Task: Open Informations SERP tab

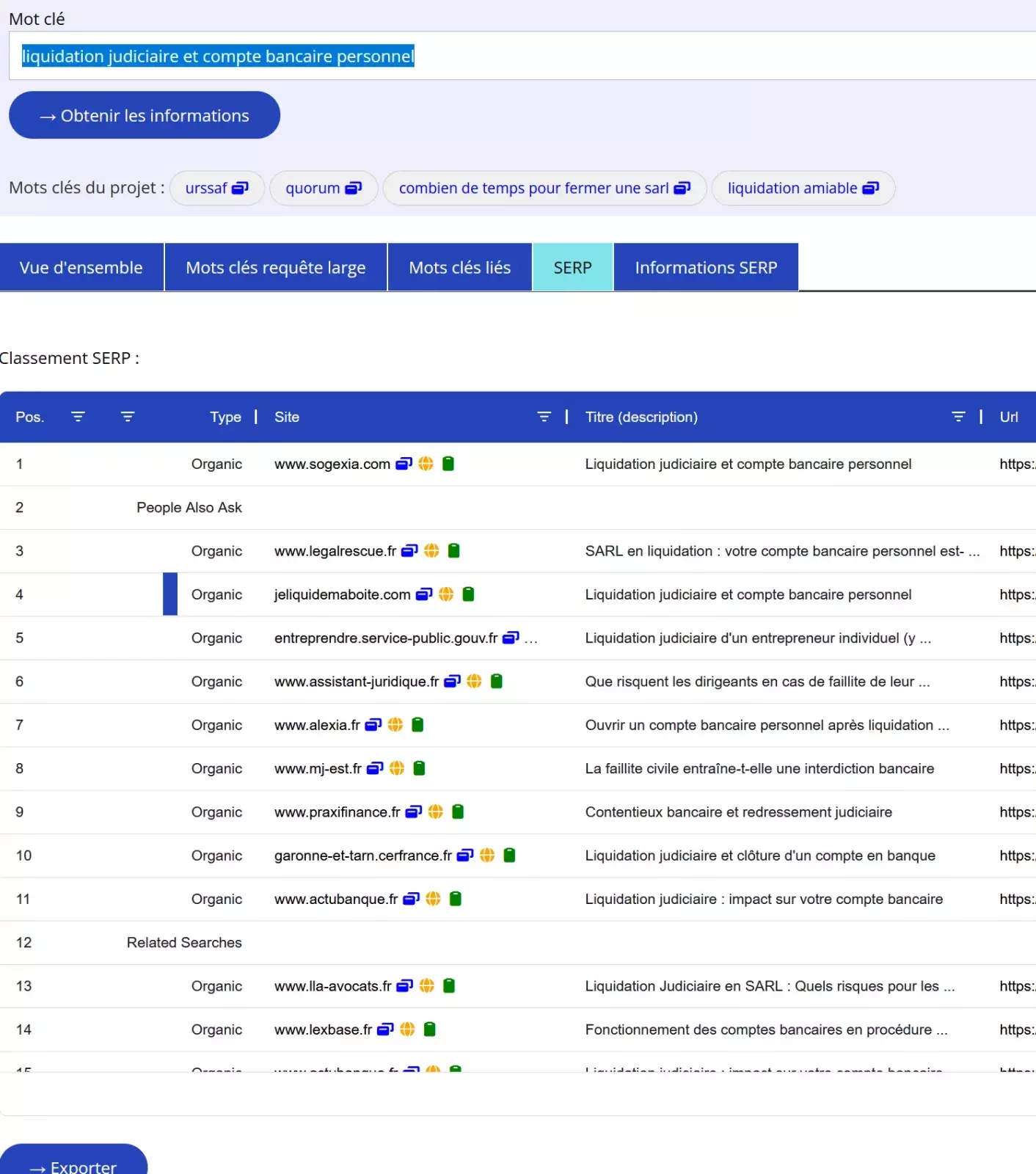Action: [x=706, y=267]
